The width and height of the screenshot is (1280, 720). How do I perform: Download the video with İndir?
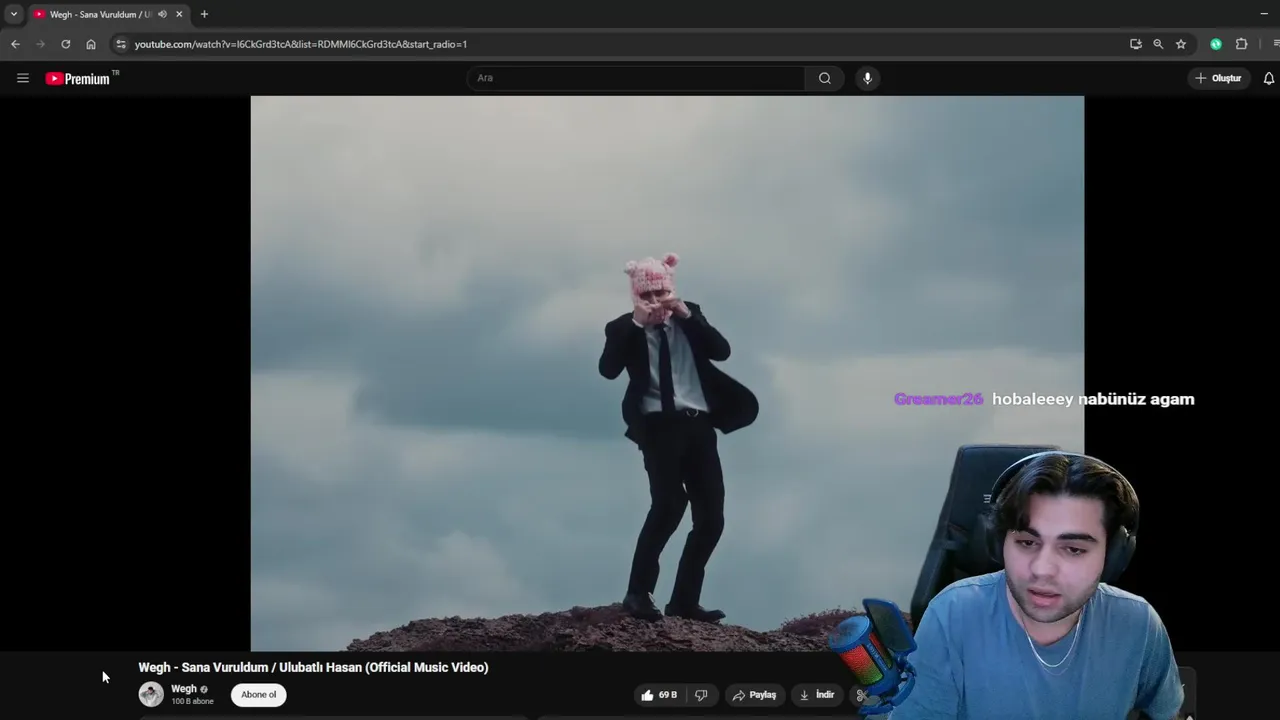coord(816,695)
